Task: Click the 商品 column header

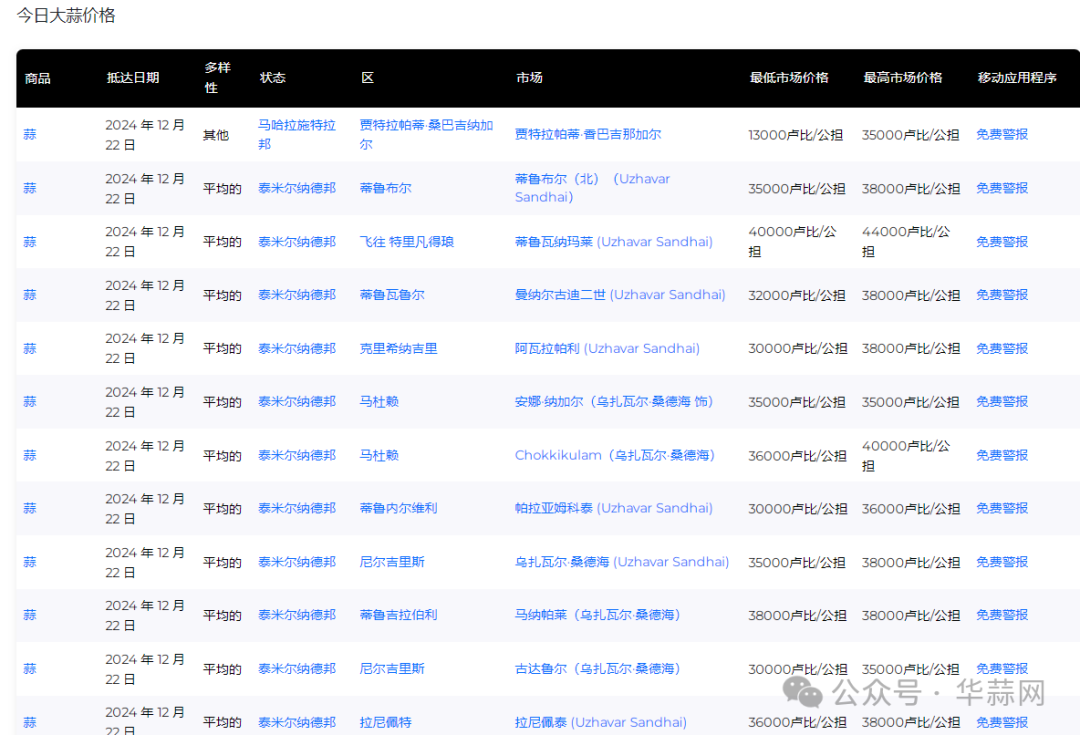Action: tap(38, 78)
